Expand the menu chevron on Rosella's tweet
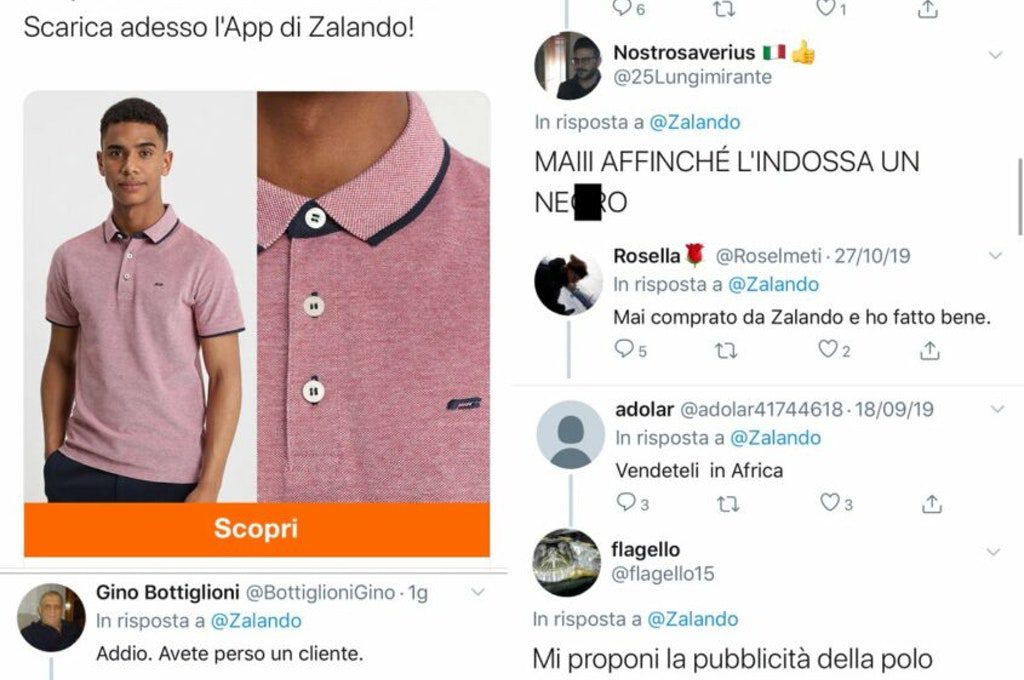Viewport: 1024px width, 680px height. click(x=995, y=255)
